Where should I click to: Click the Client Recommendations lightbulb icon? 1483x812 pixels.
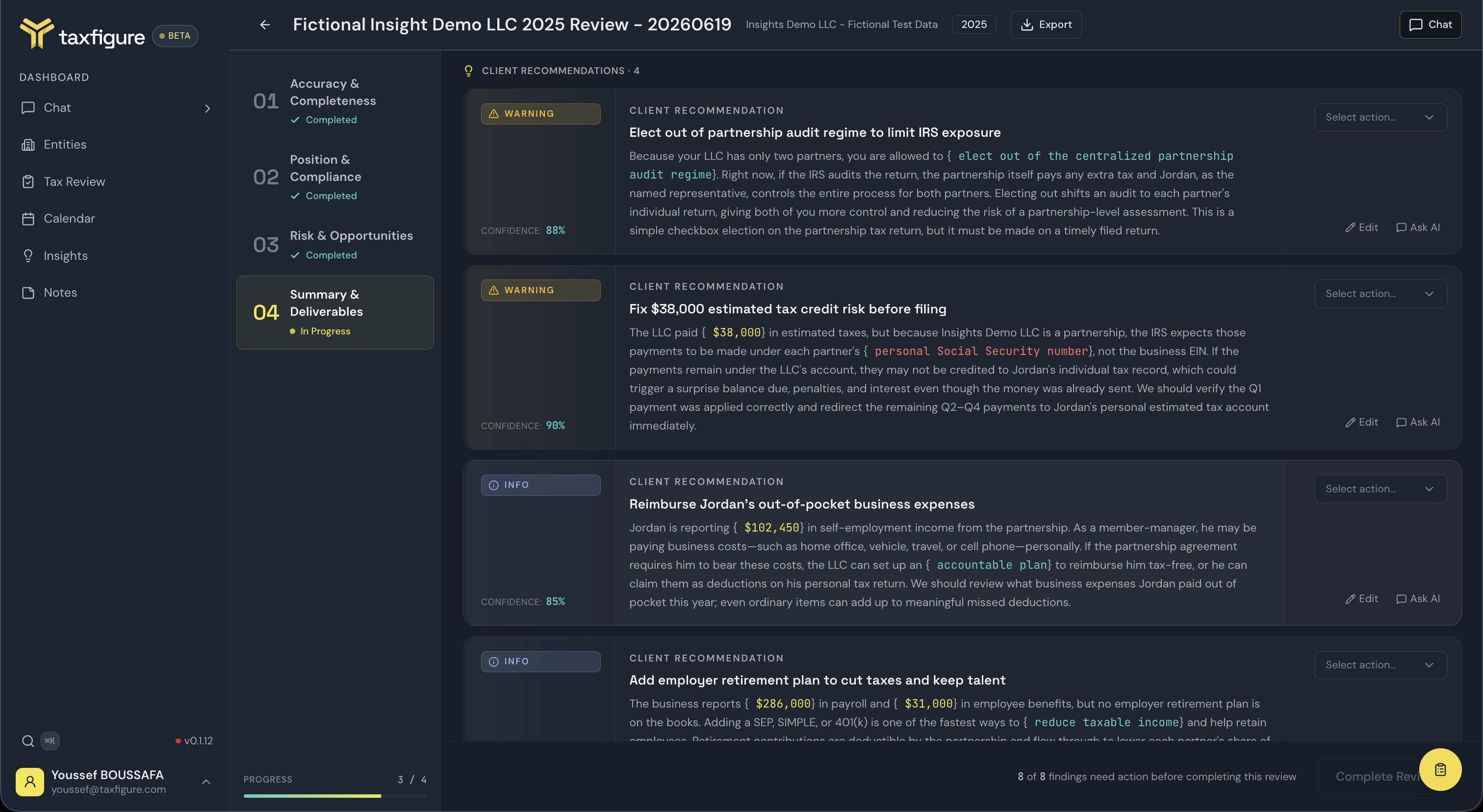point(469,71)
